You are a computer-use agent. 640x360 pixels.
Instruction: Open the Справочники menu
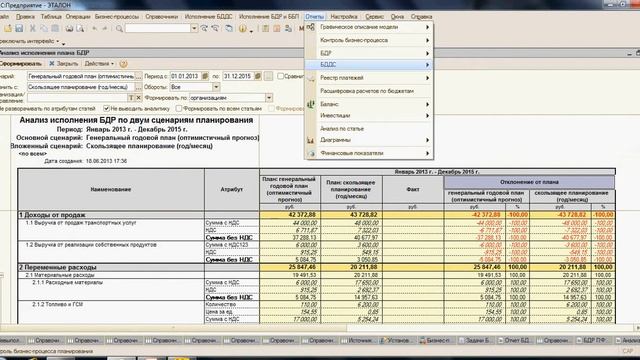(162, 17)
